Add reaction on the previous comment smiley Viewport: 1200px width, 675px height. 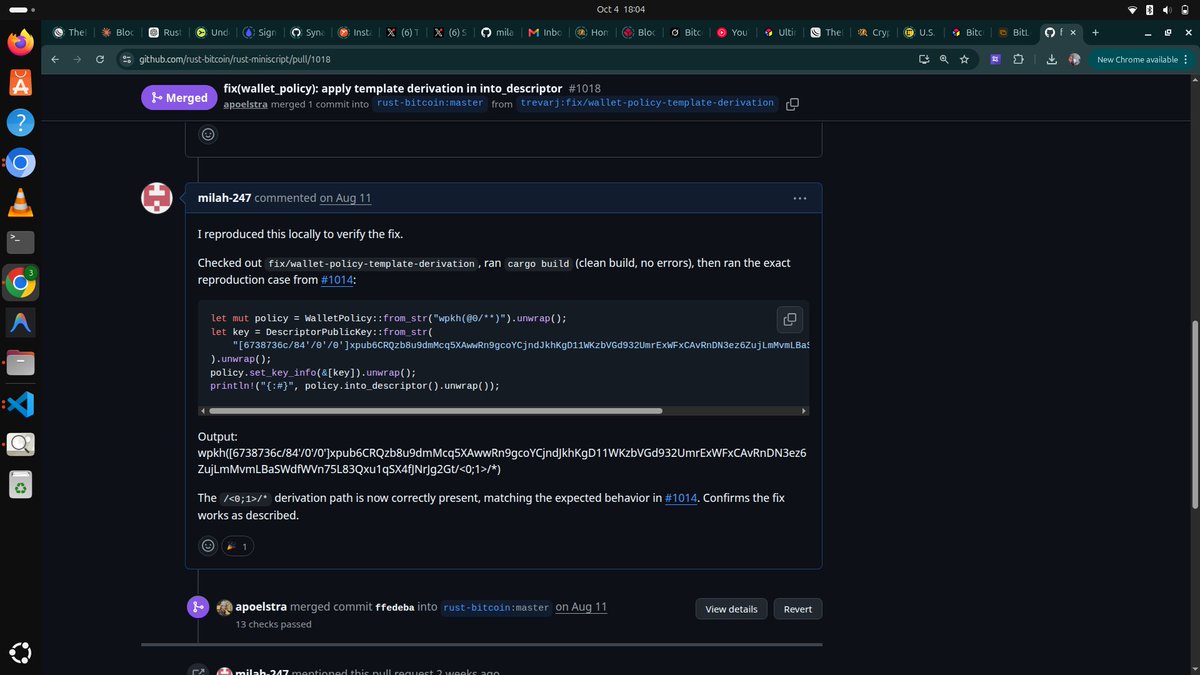(x=208, y=134)
